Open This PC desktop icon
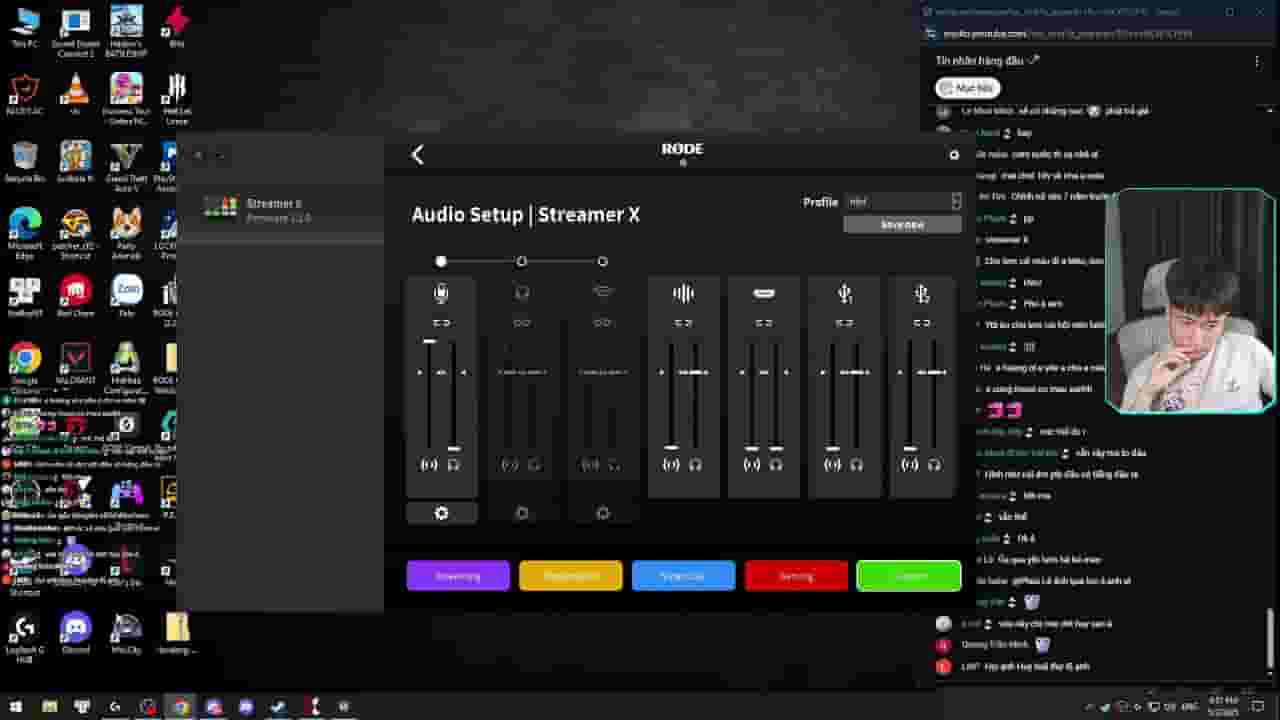This screenshot has width=1280, height=720. point(24,29)
